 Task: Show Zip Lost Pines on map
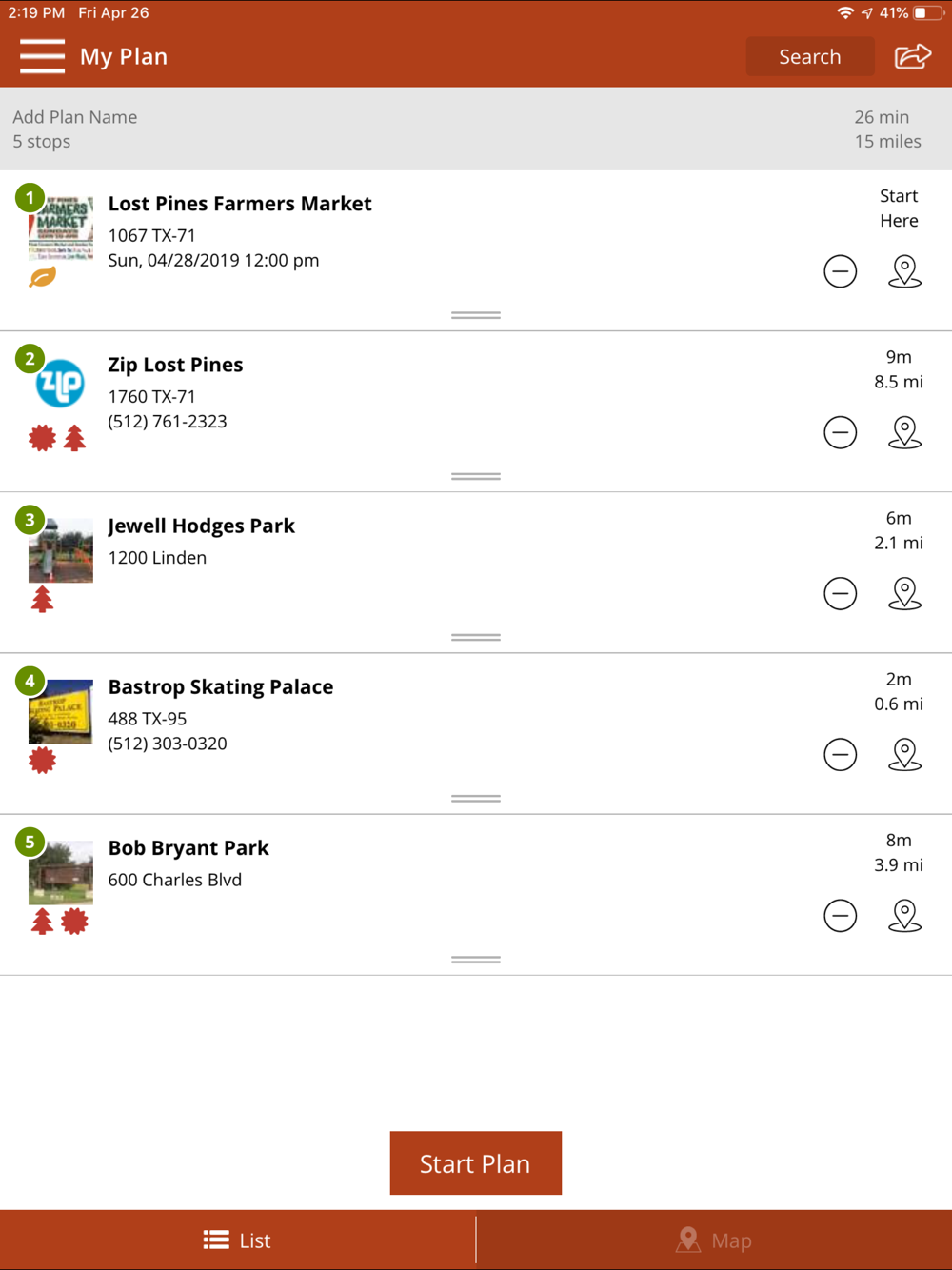point(904,432)
